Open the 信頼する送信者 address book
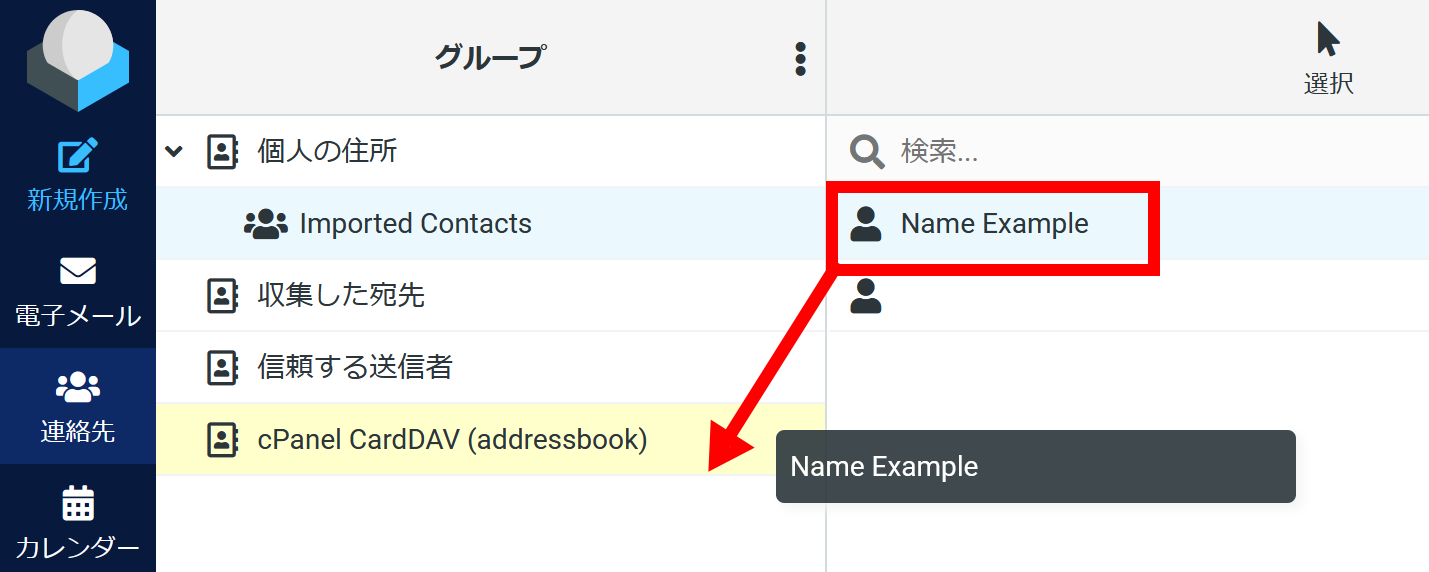Screen dimensions: 1429x572 [x=355, y=367]
